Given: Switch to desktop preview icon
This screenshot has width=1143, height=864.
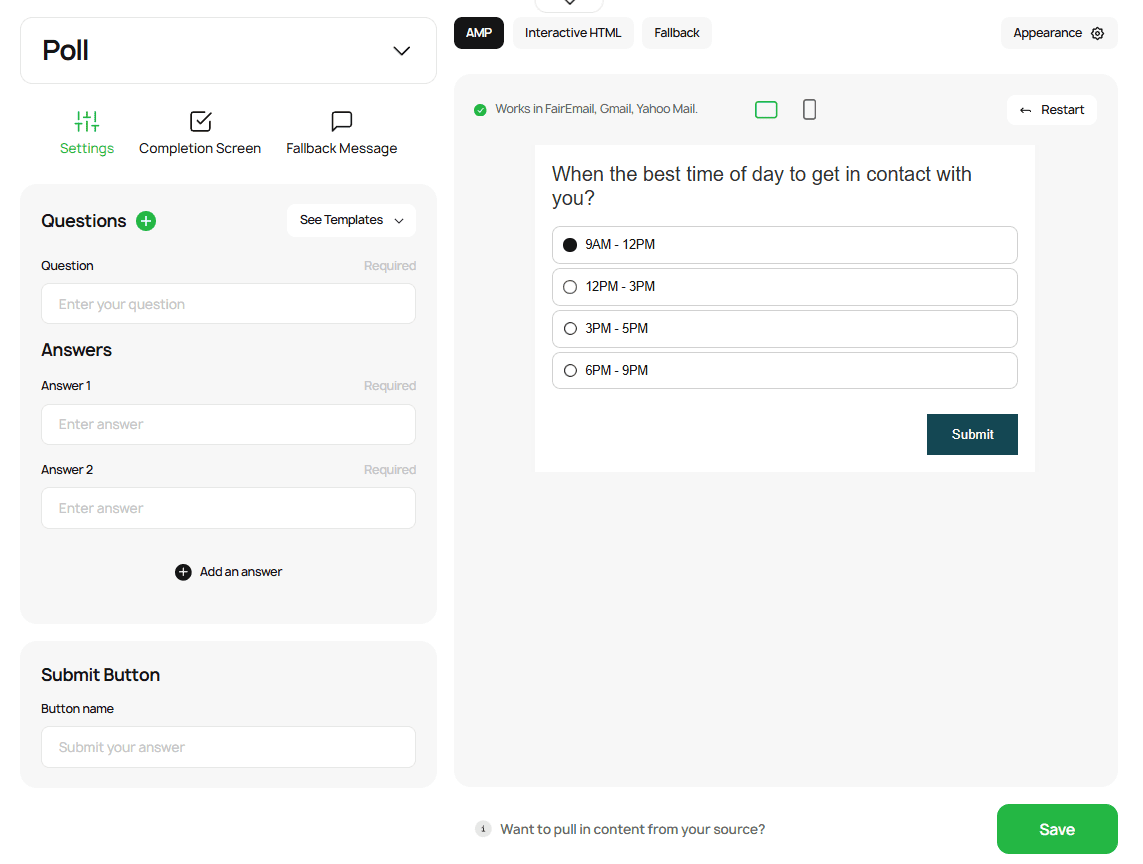Looking at the screenshot, I should [766, 110].
